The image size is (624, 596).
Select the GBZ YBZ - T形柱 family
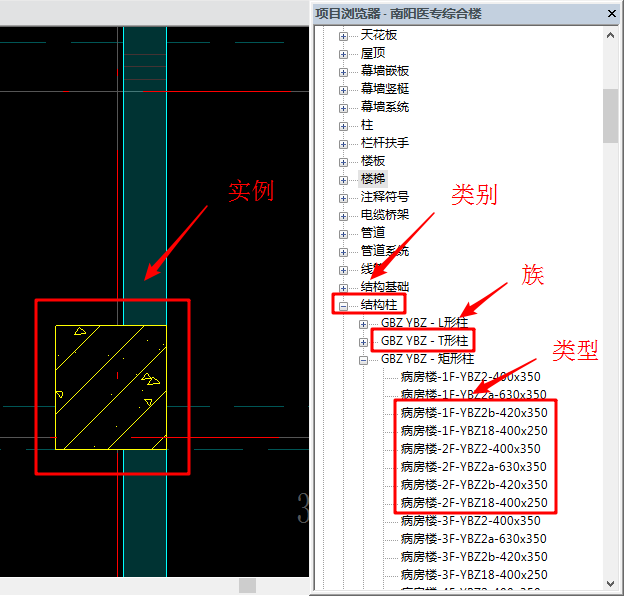click(x=424, y=341)
